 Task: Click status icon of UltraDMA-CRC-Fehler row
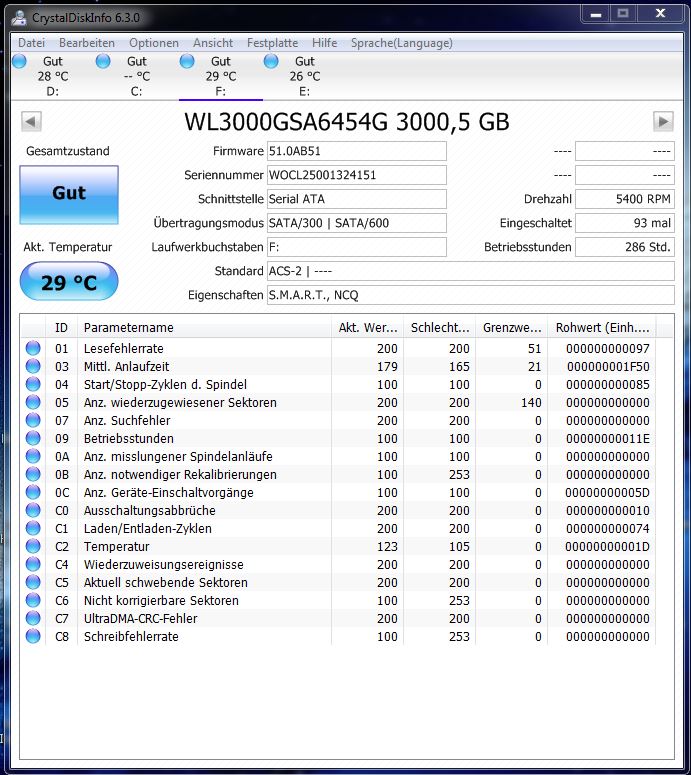coord(33,618)
